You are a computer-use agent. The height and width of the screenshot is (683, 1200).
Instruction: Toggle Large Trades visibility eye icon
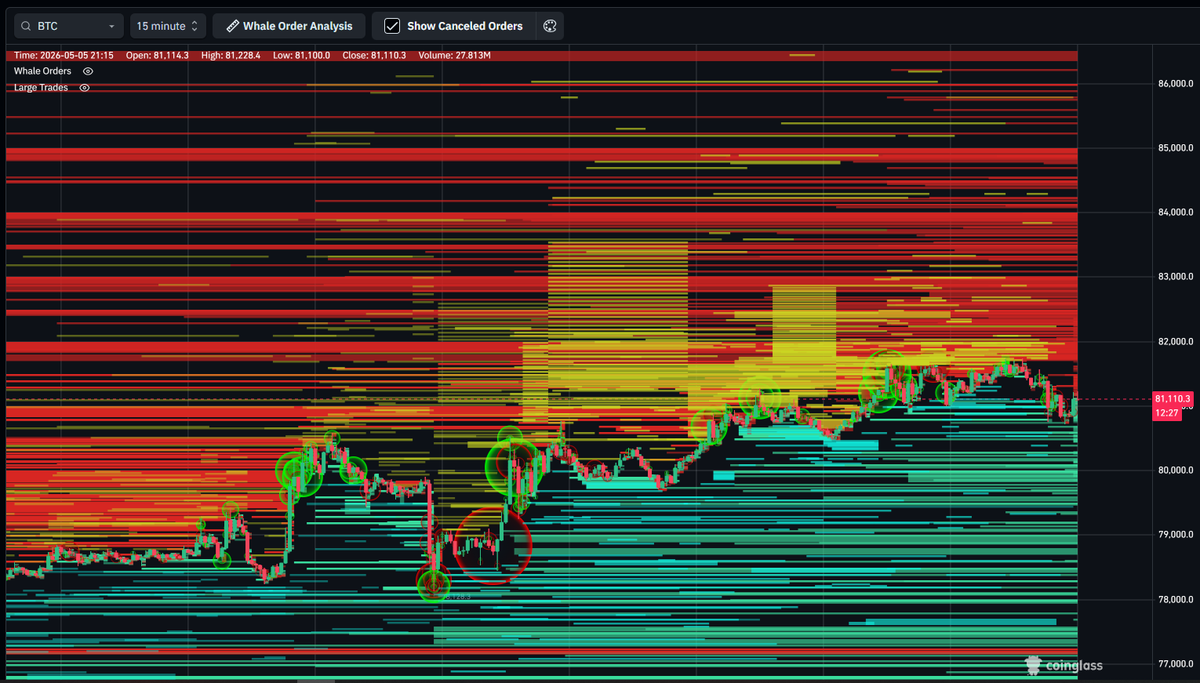click(x=85, y=88)
